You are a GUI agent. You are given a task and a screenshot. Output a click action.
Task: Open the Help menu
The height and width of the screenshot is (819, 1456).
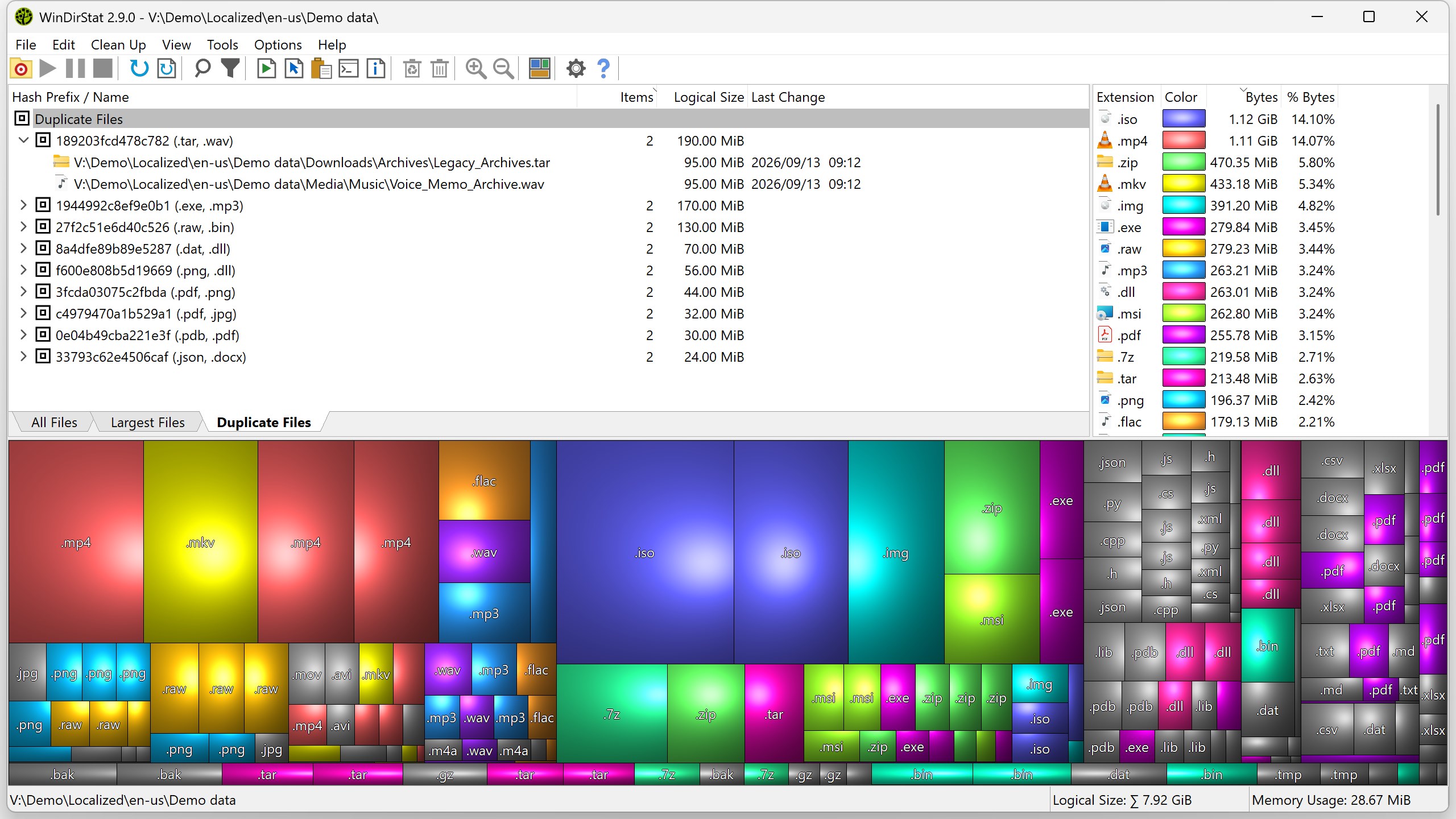click(x=332, y=44)
